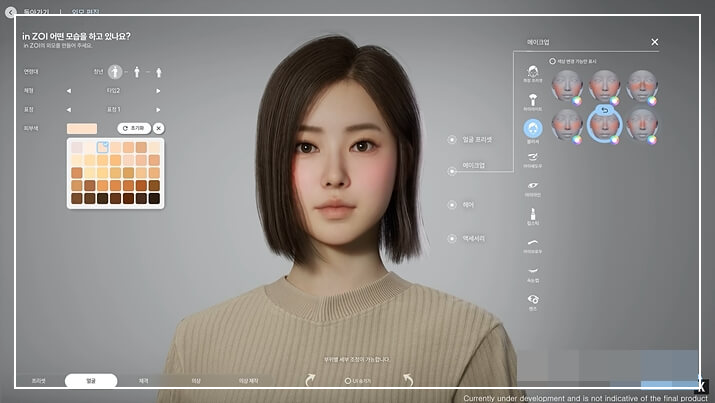715x403 pixels.
Task: Open the 의상 제작 outfit crafting tab
Action: coord(248,381)
